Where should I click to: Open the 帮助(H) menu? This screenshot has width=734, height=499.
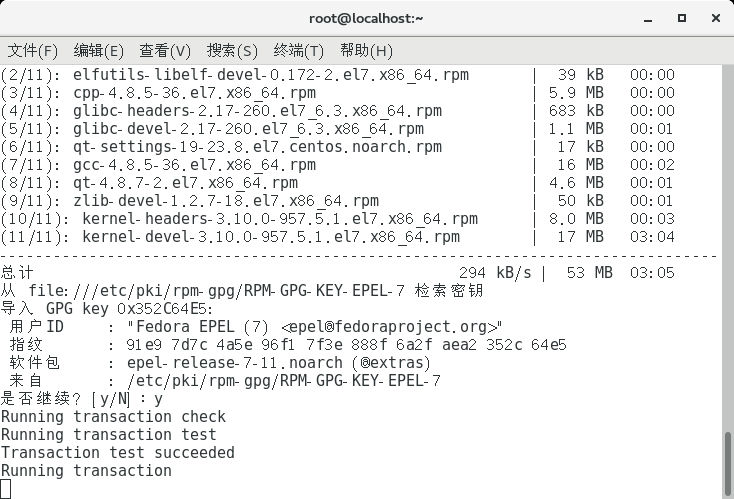coord(366,51)
